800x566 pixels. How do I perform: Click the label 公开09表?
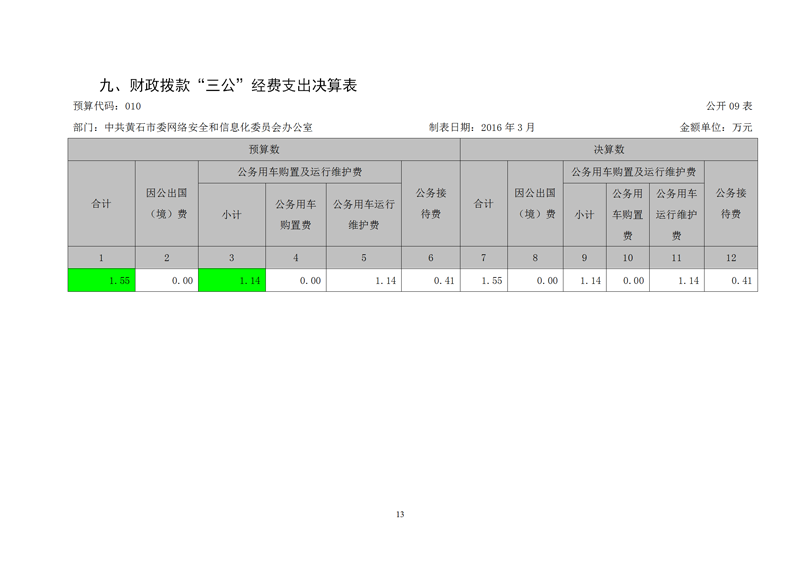coord(729,106)
